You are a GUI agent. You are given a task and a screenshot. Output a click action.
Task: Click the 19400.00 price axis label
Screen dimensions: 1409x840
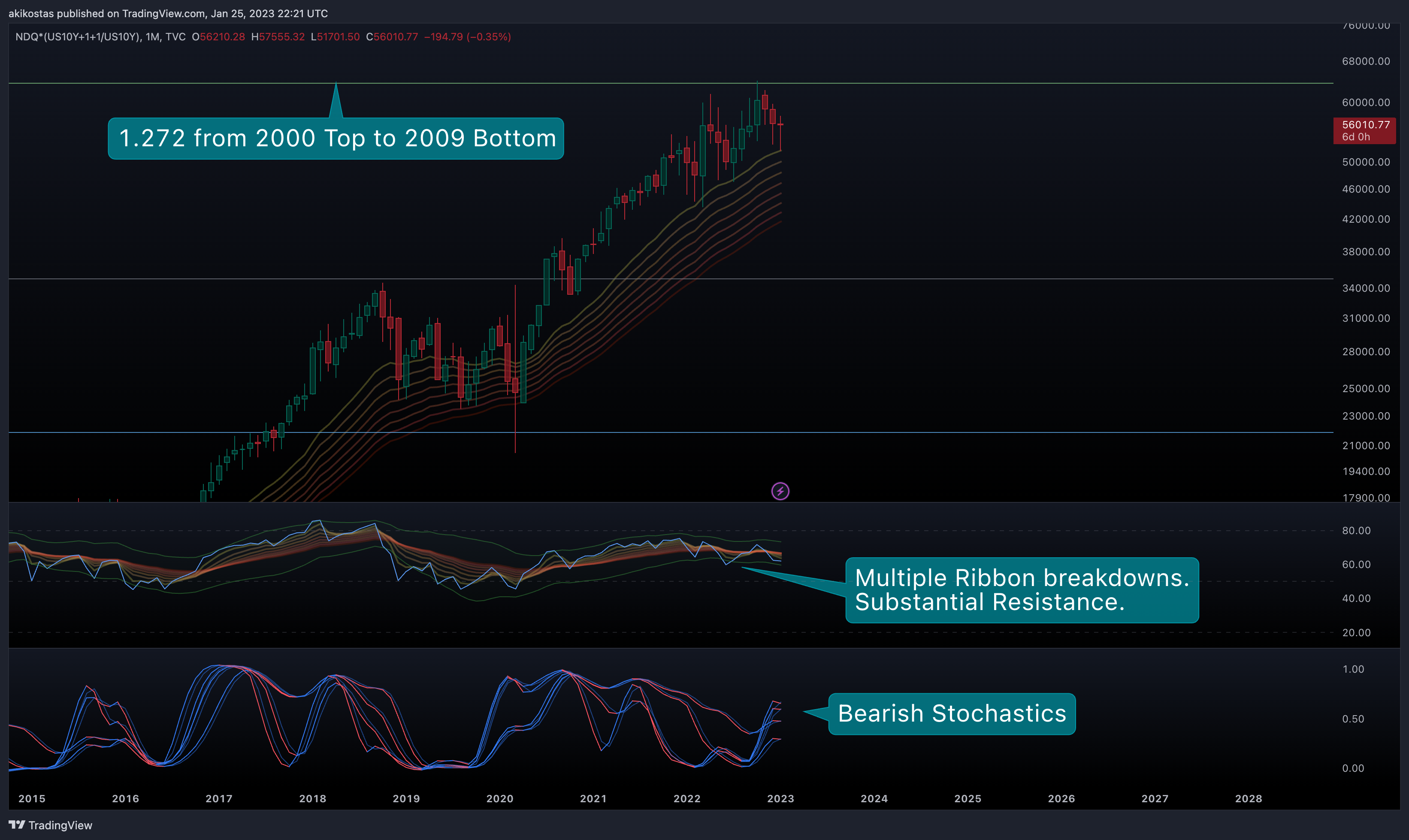1366,471
